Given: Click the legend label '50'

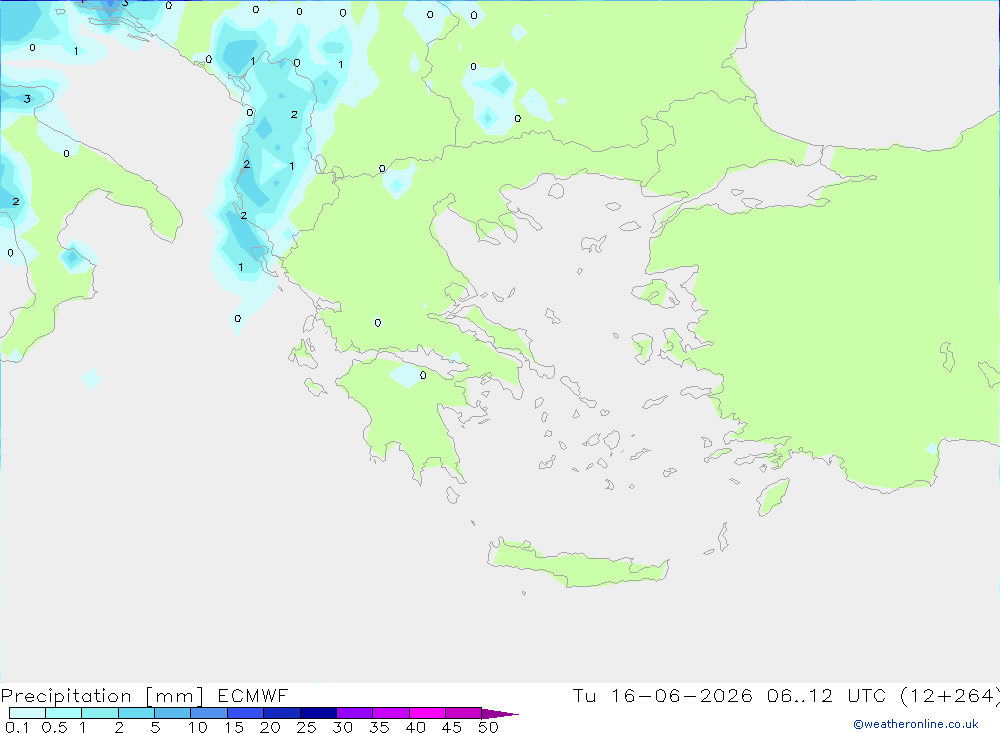Looking at the screenshot, I should [x=488, y=727].
